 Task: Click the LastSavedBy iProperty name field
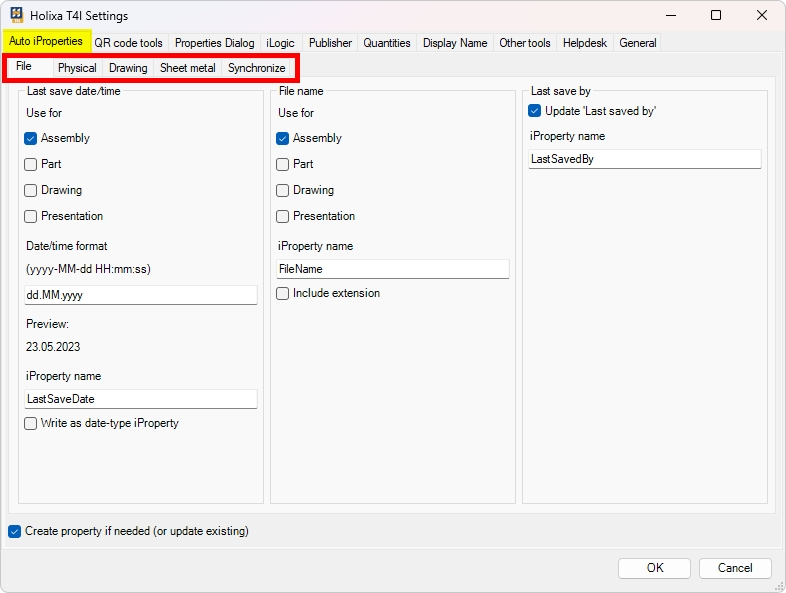644,159
